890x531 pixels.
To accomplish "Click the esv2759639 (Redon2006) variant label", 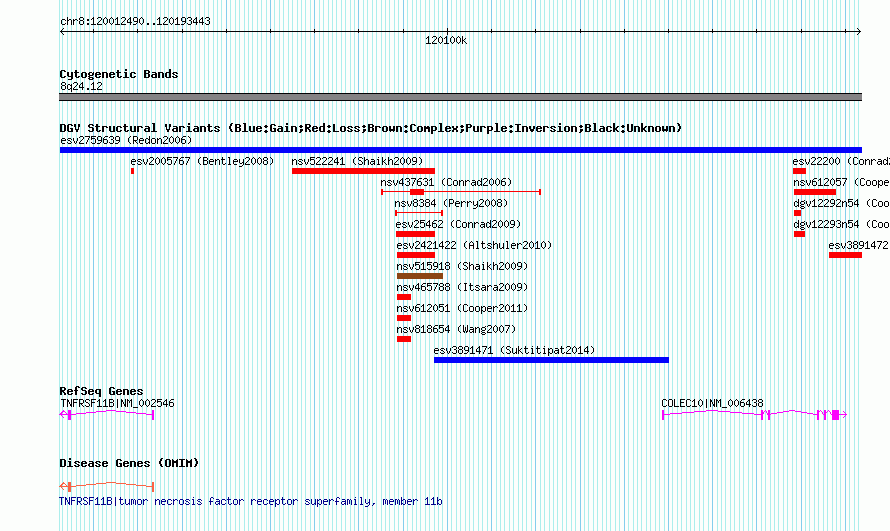I will (x=126, y=140).
